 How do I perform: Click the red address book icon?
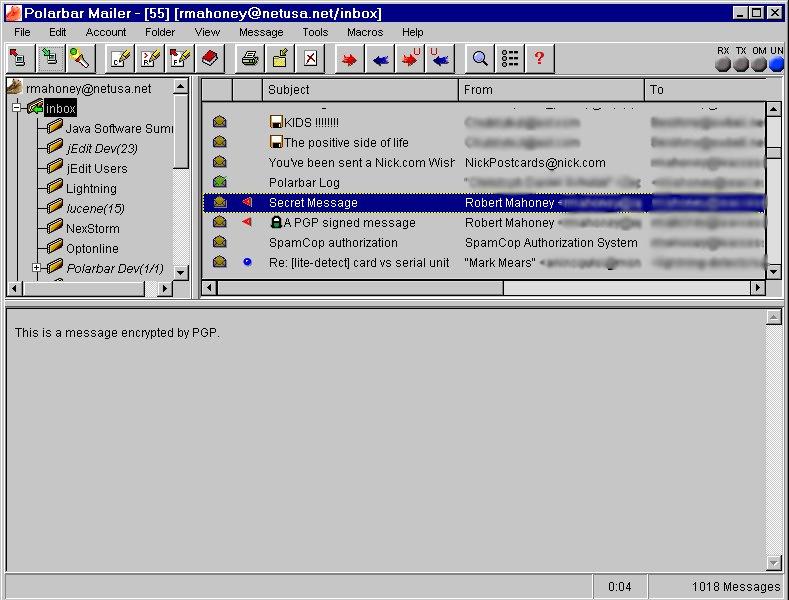click(209, 59)
